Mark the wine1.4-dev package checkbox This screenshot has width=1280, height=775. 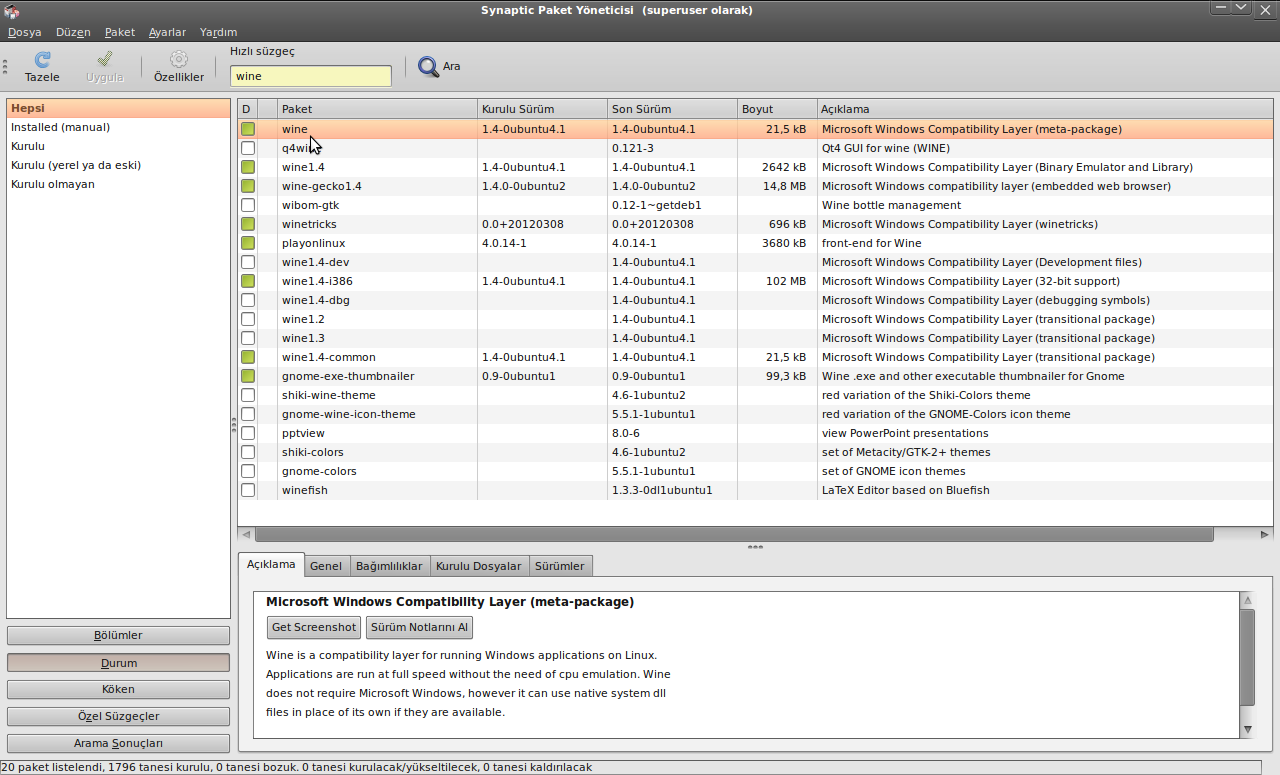248,262
